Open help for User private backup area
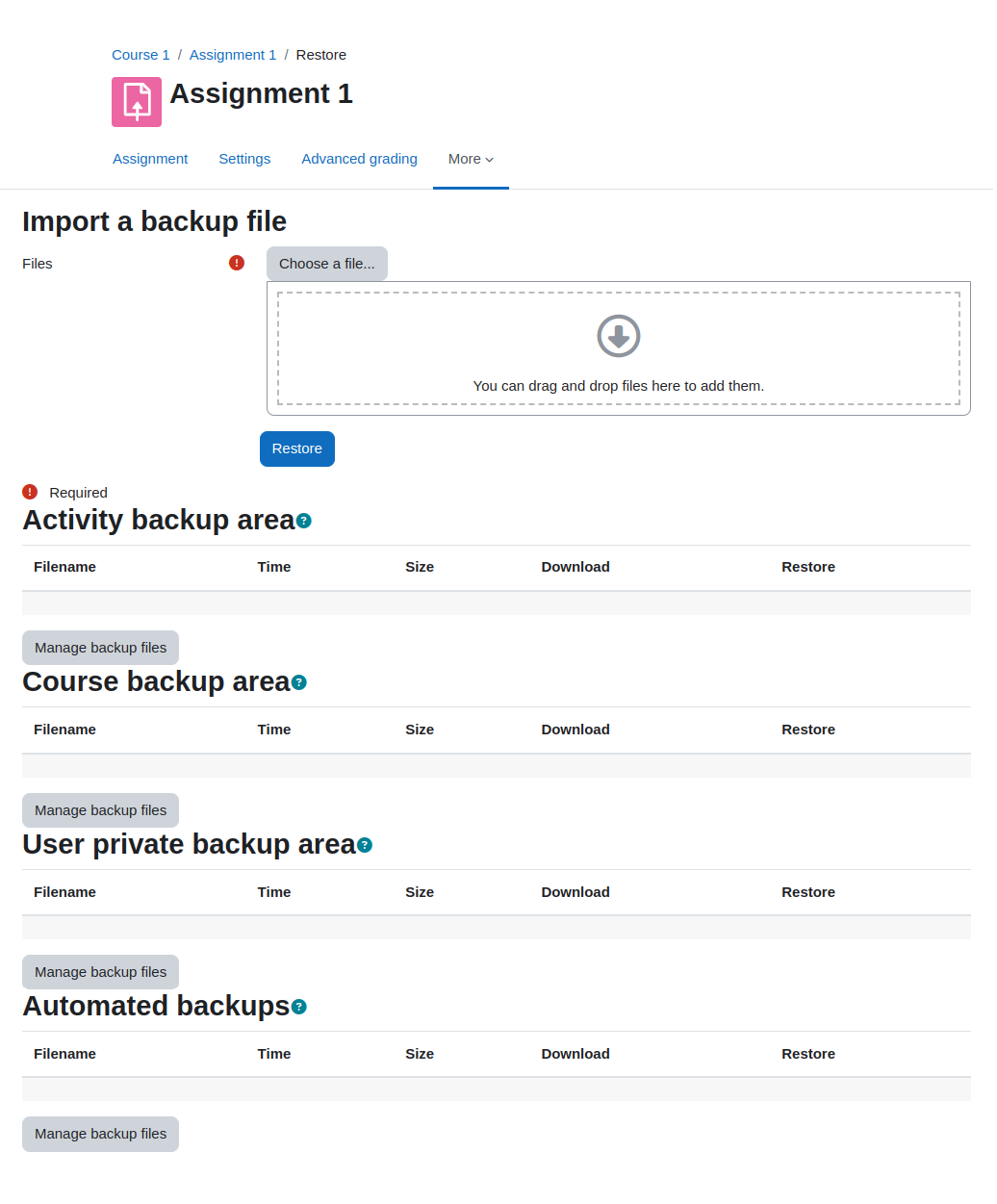 [365, 845]
